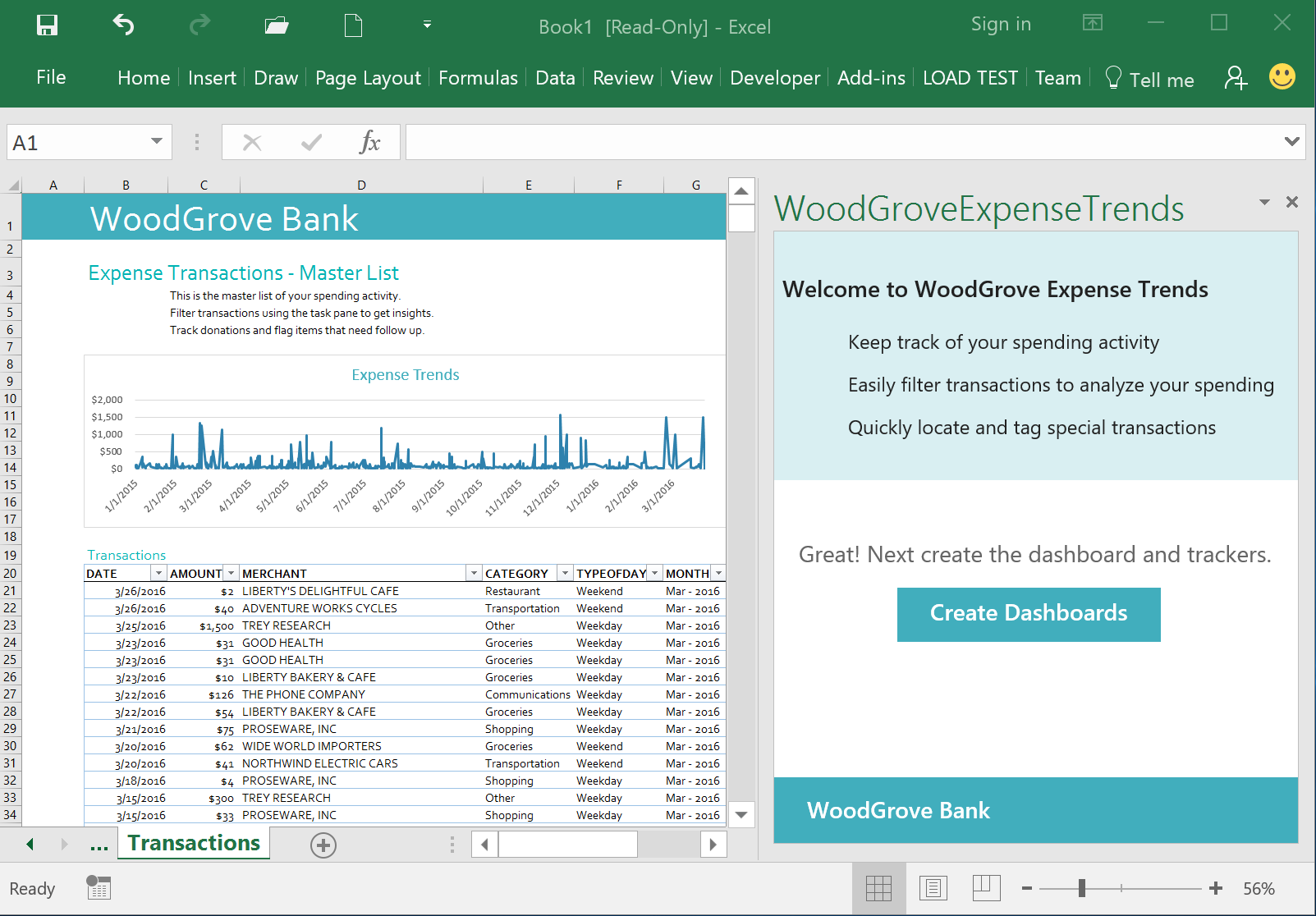The width and height of the screenshot is (1316, 916).
Task: Select the Transactions sheet tab
Action: tap(194, 843)
